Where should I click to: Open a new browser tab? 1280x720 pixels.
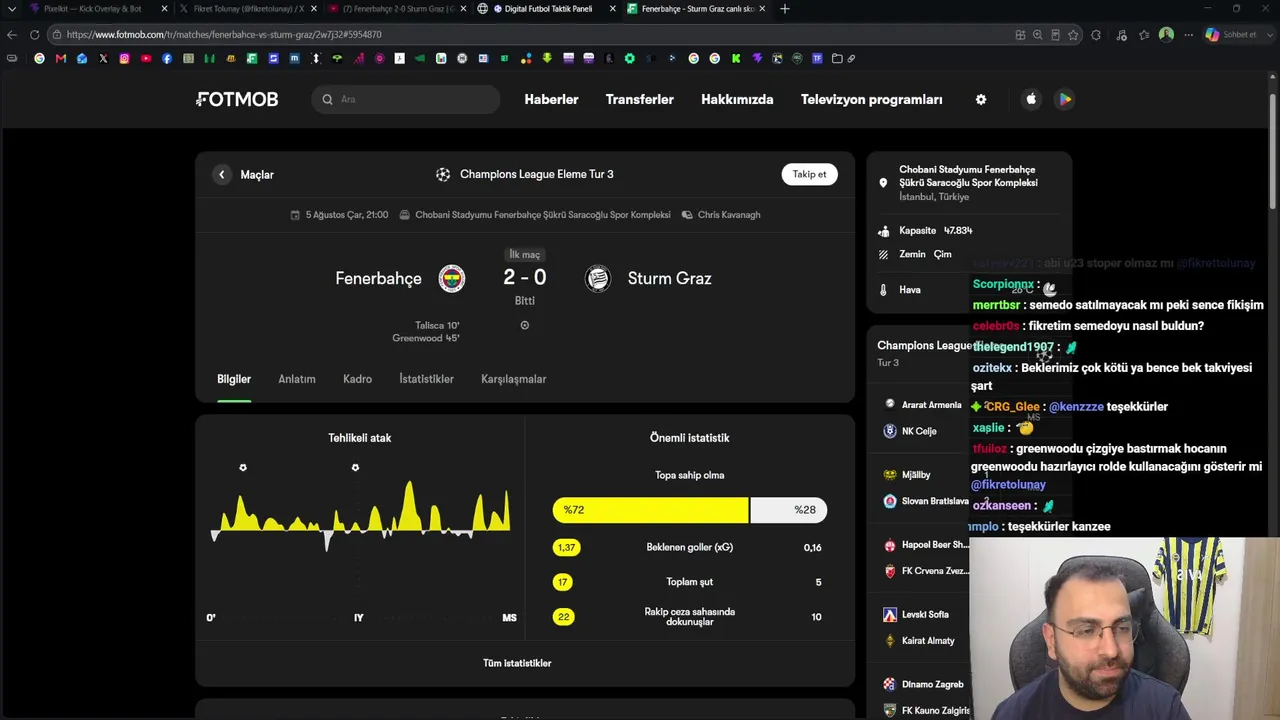click(x=785, y=9)
